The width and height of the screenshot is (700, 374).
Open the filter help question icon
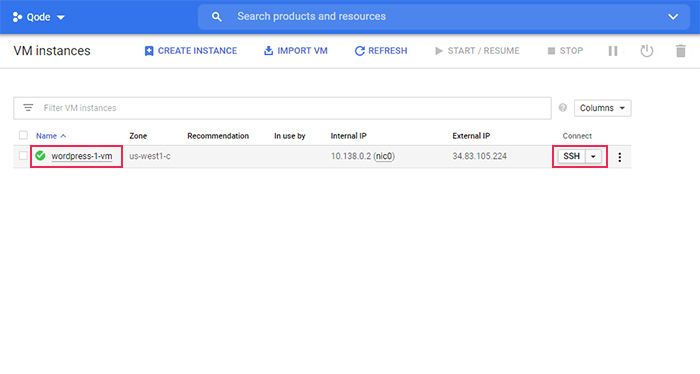point(562,108)
